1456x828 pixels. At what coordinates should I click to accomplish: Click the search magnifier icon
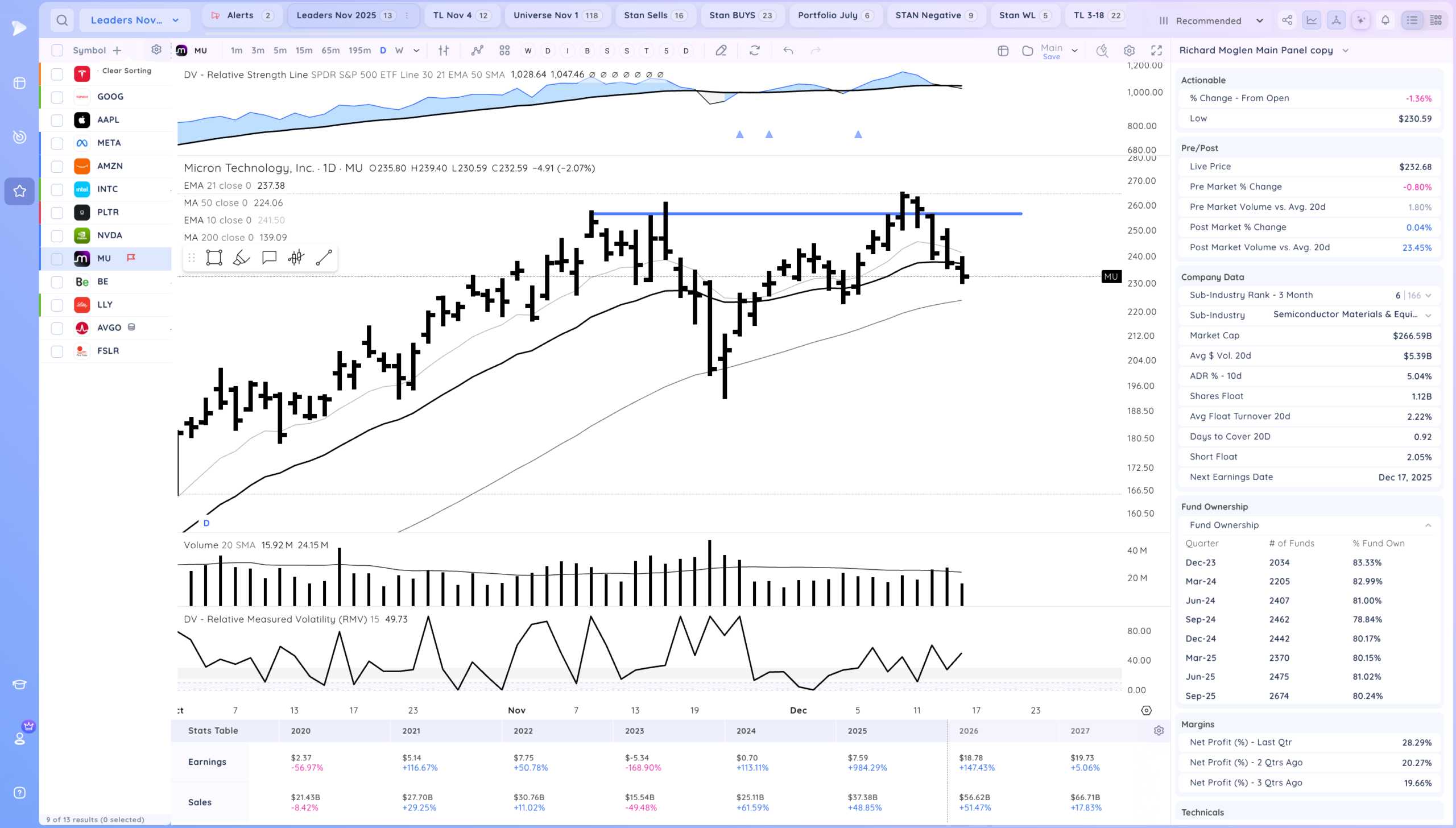[x=62, y=20]
